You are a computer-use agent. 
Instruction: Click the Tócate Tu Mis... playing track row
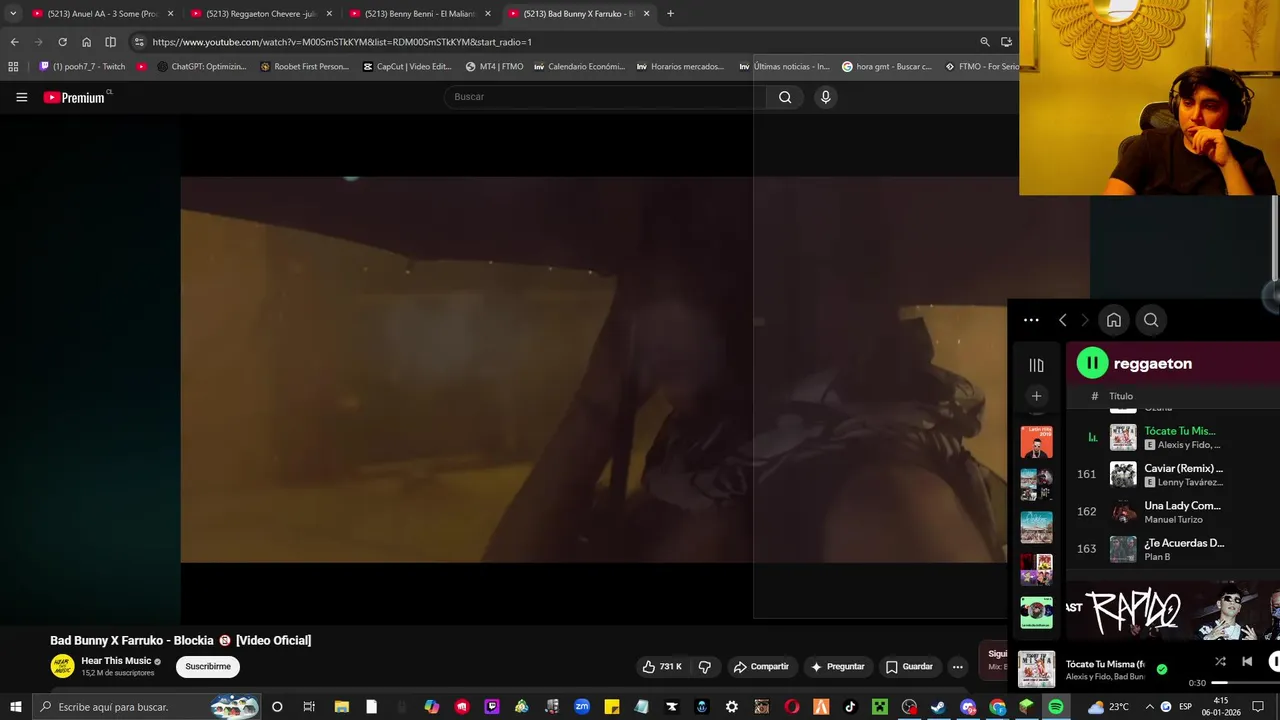[x=1173, y=437]
